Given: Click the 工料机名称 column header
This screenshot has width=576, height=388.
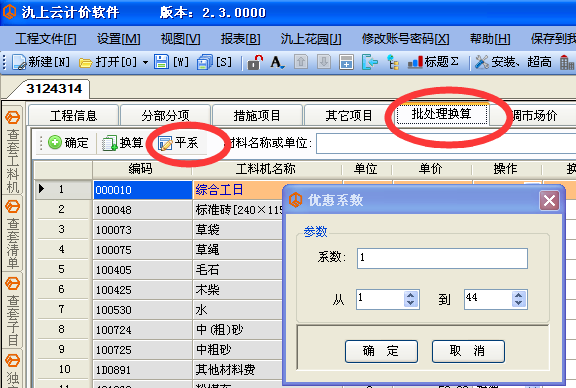Looking at the screenshot, I should (266, 169).
